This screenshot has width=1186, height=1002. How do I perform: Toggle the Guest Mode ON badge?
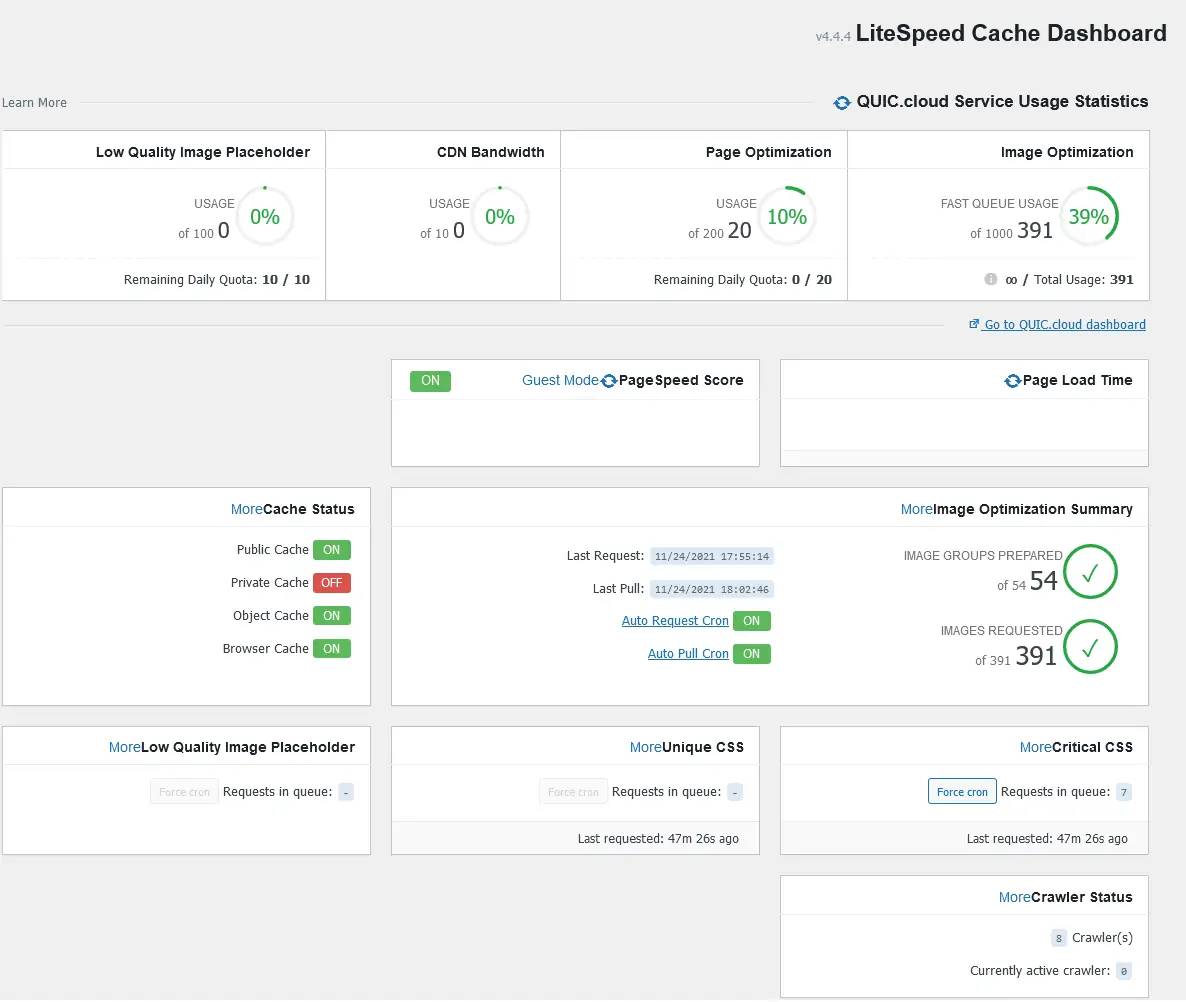(x=430, y=381)
